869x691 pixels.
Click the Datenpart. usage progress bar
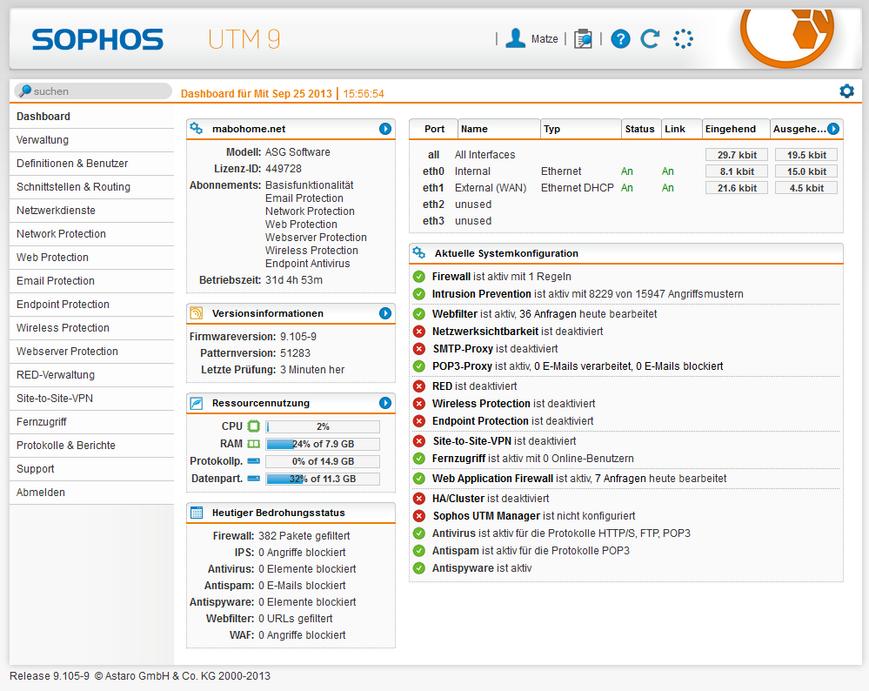point(323,479)
